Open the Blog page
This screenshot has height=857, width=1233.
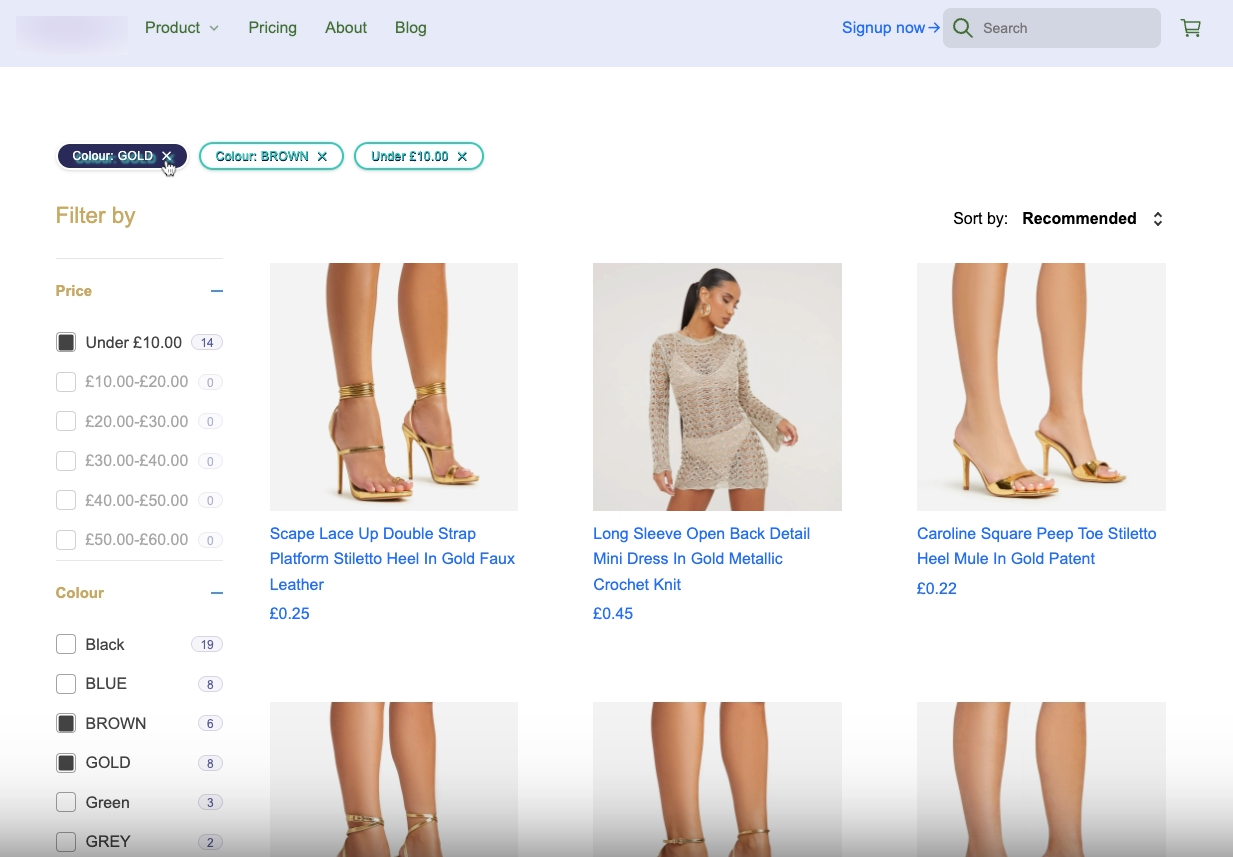point(410,28)
